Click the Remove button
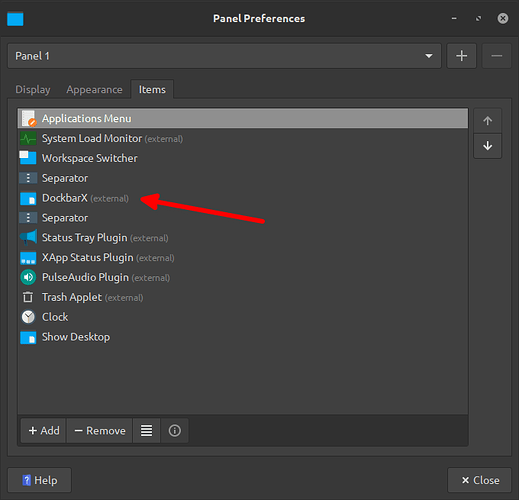 pos(100,431)
